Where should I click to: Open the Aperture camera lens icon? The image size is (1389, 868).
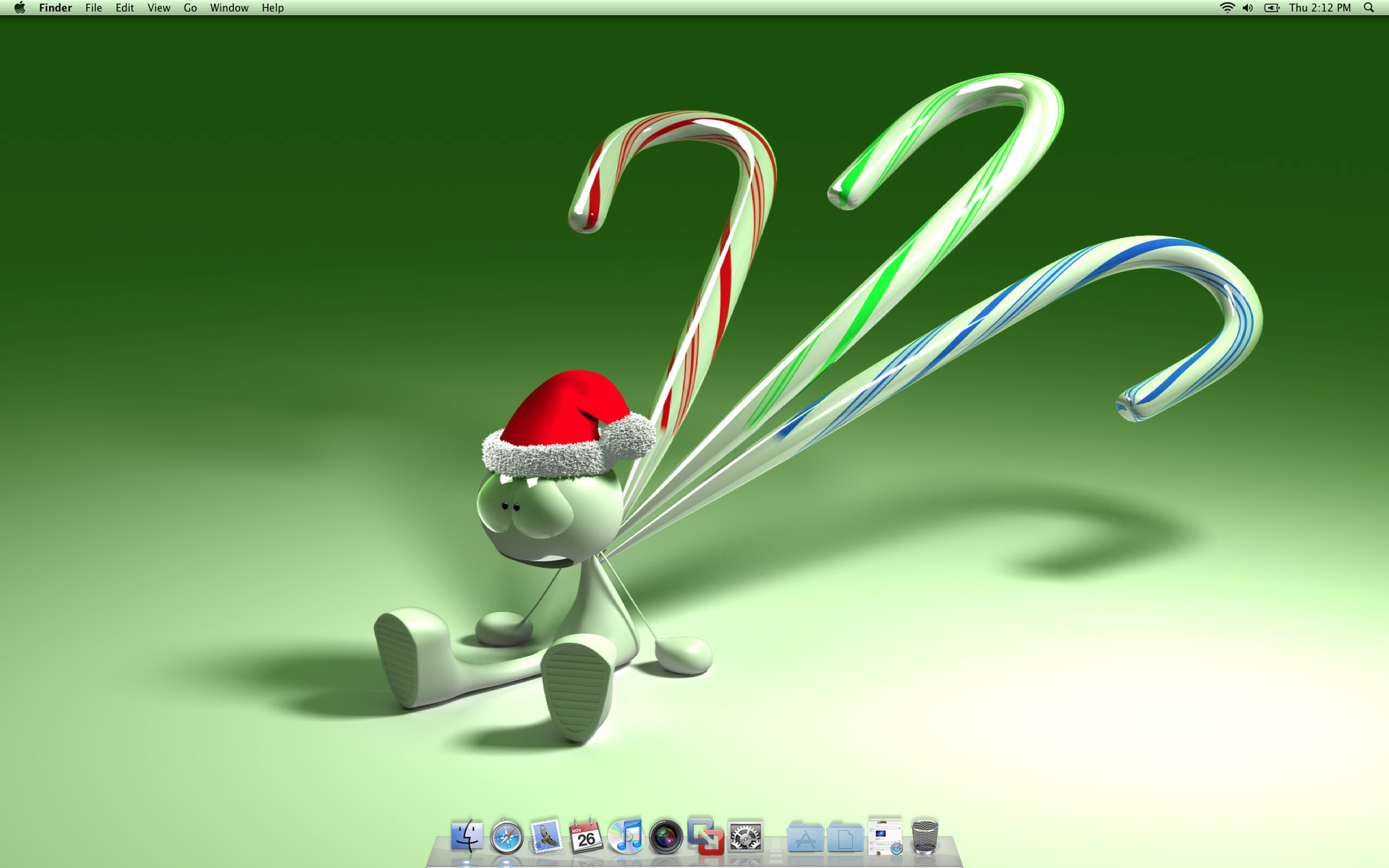click(666, 837)
